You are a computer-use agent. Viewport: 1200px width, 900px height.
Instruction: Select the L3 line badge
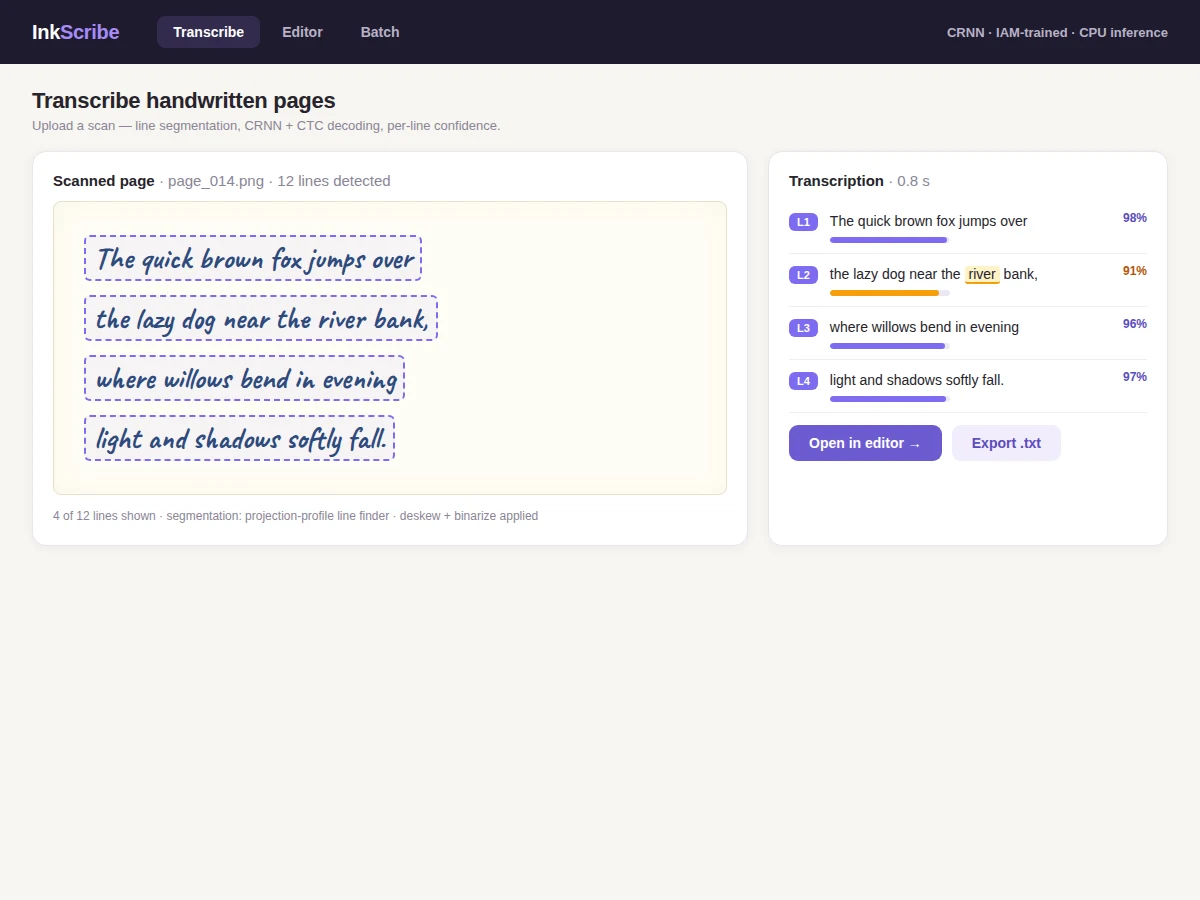(803, 328)
